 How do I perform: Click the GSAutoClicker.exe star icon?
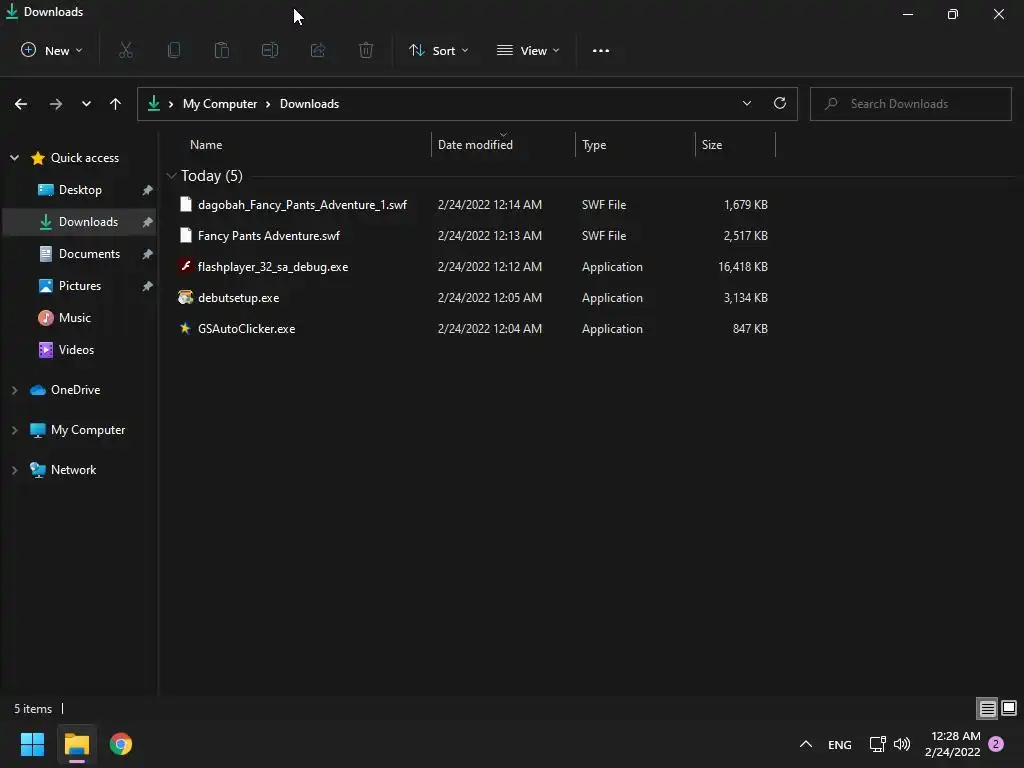[185, 328]
